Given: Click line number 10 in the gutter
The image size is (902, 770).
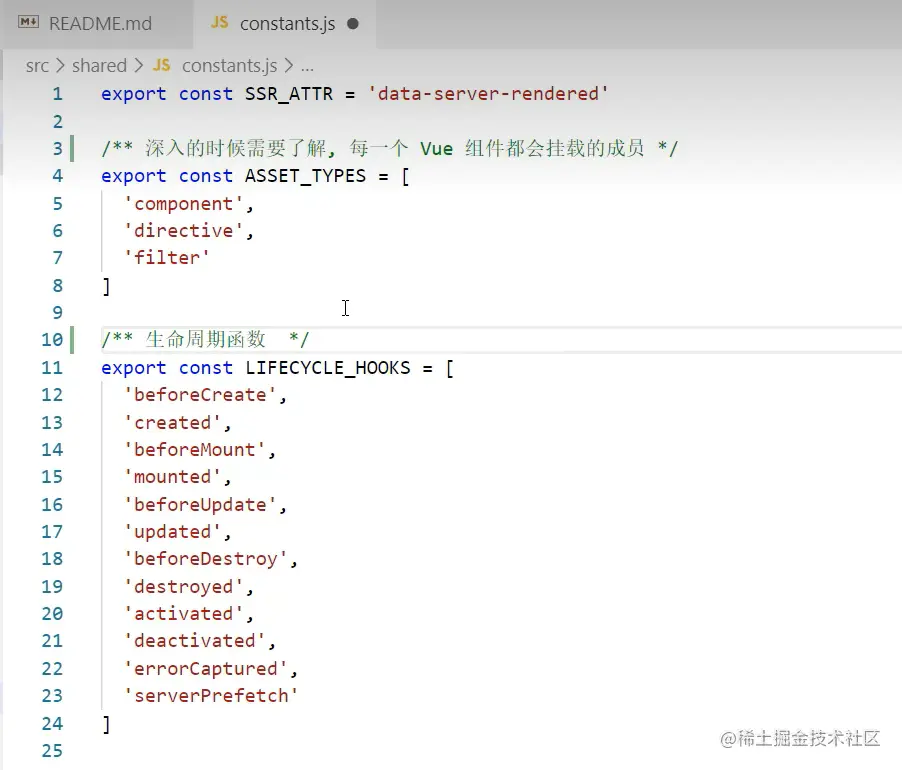Looking at the screenshot, I should click(52, 339).
